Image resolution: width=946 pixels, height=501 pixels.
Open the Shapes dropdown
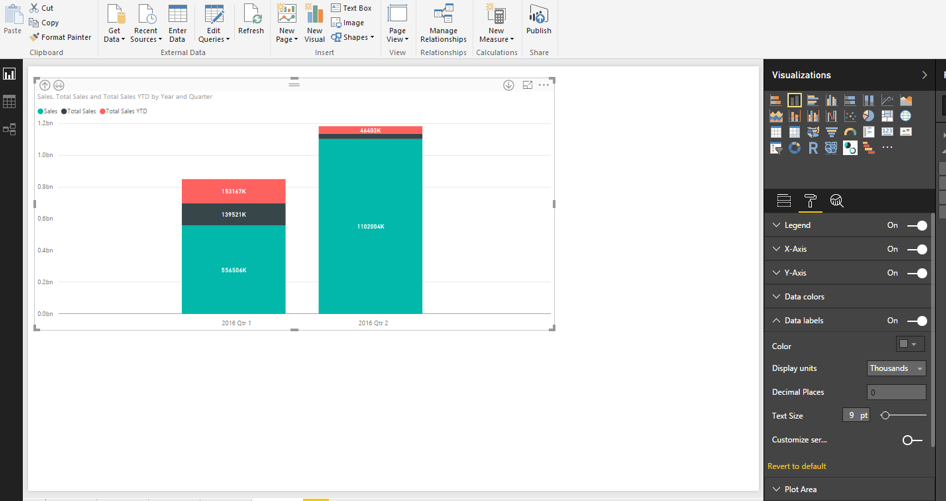tap(352, 37)
